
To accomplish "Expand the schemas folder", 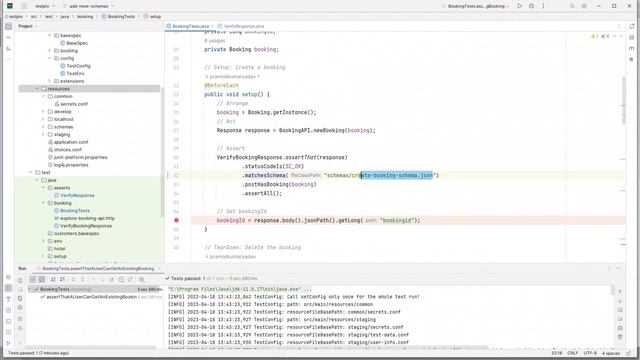I will coord(43,127).
